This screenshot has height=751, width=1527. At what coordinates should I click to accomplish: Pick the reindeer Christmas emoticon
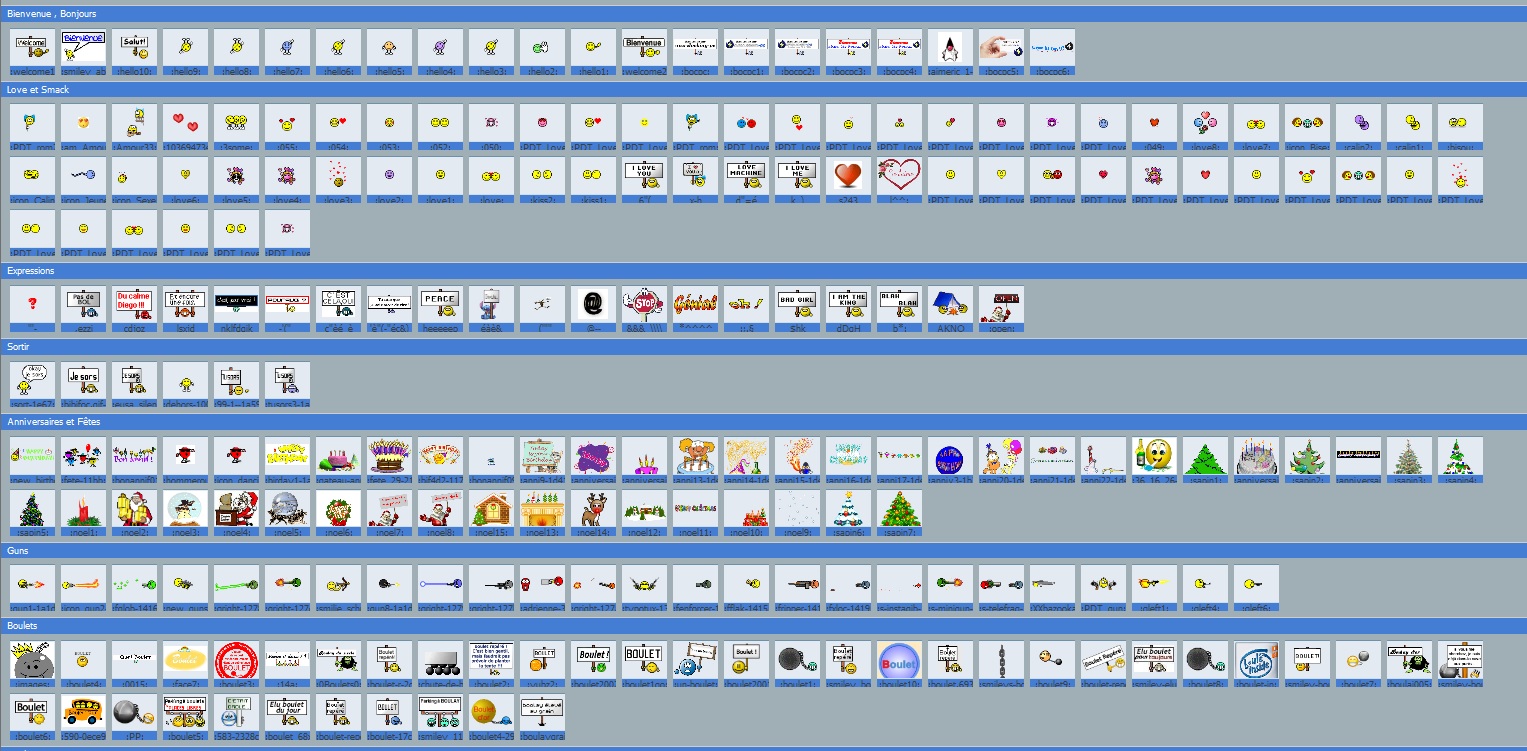click(x=594, y=509)
